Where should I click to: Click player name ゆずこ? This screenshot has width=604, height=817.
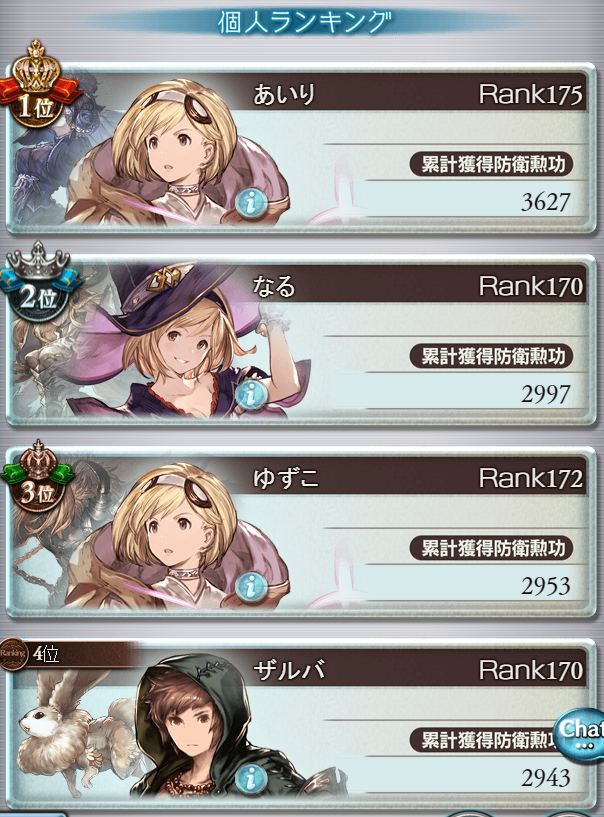(x=286, y=478)
